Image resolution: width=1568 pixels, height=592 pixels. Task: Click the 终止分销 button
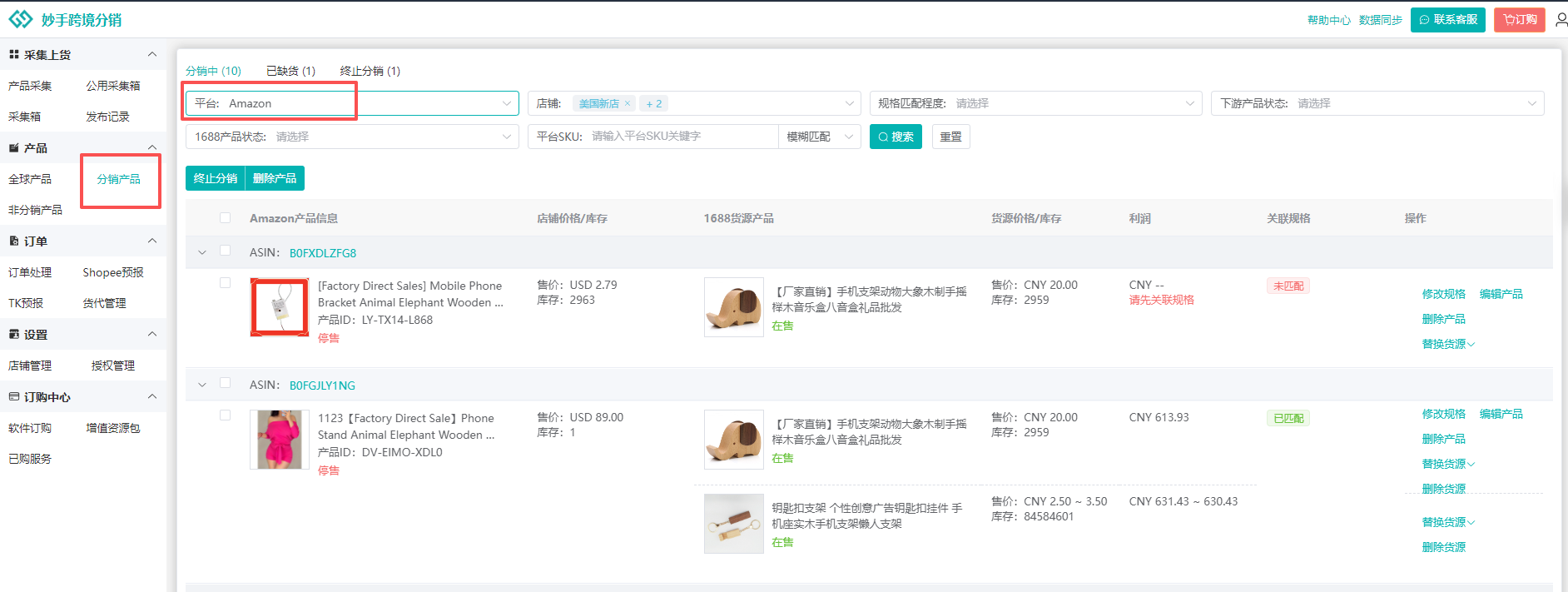tap(215, 178)
